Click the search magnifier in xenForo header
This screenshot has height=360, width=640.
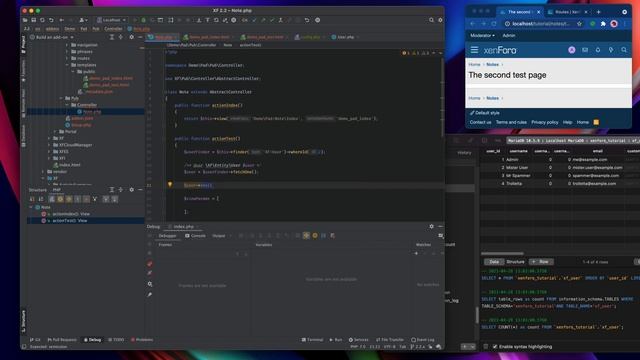point(624,50)
